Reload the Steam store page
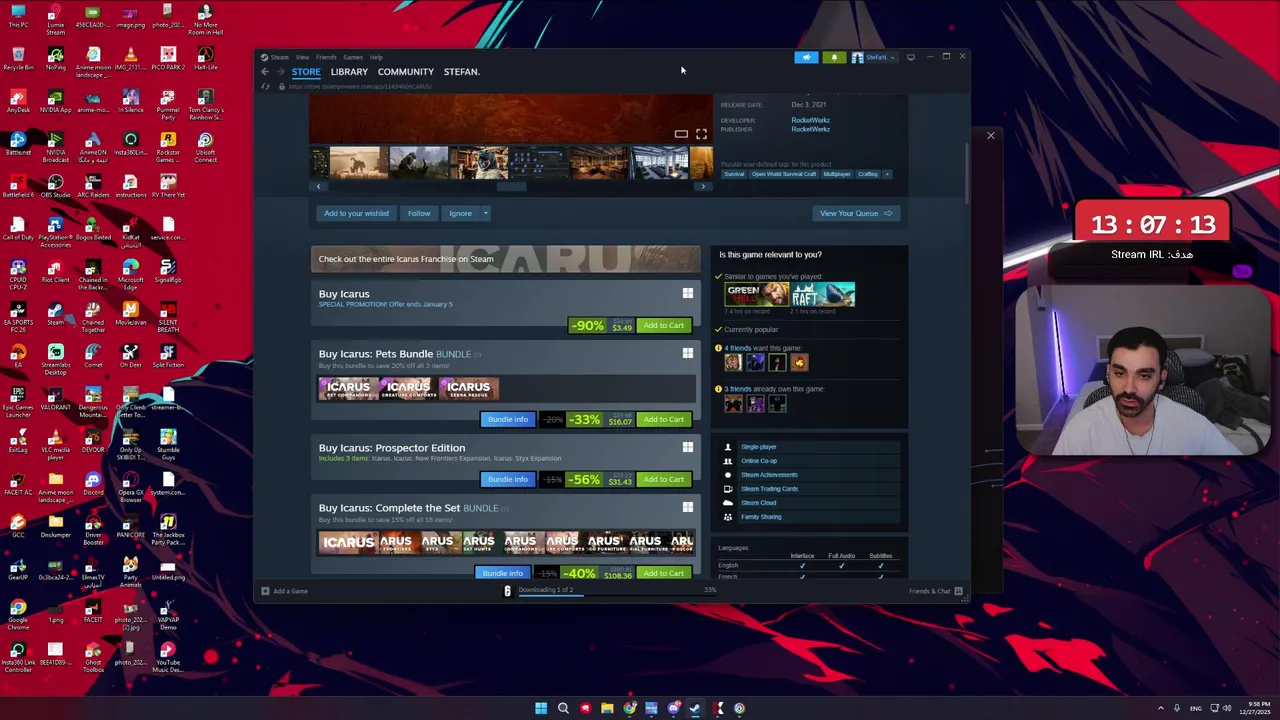This screenshot has width=1280, height=720. (265, 86)
